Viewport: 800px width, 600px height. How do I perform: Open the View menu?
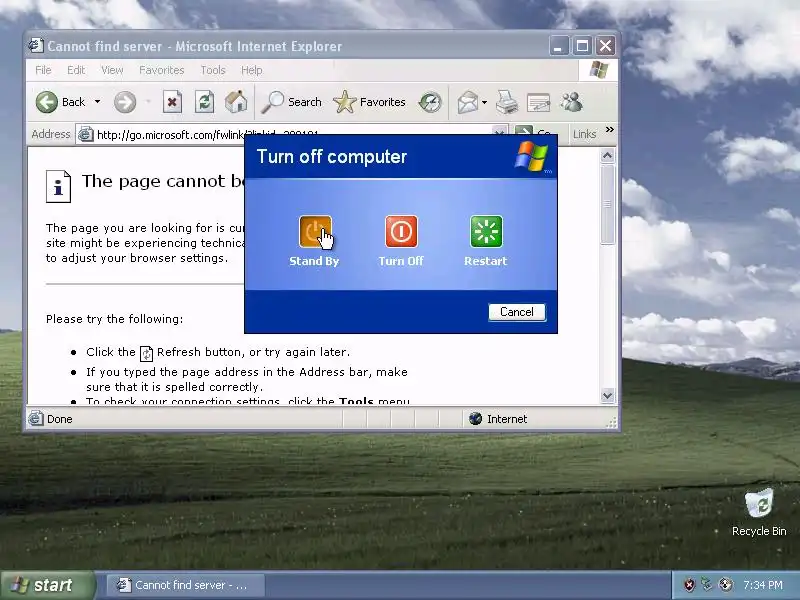(112, 70)
